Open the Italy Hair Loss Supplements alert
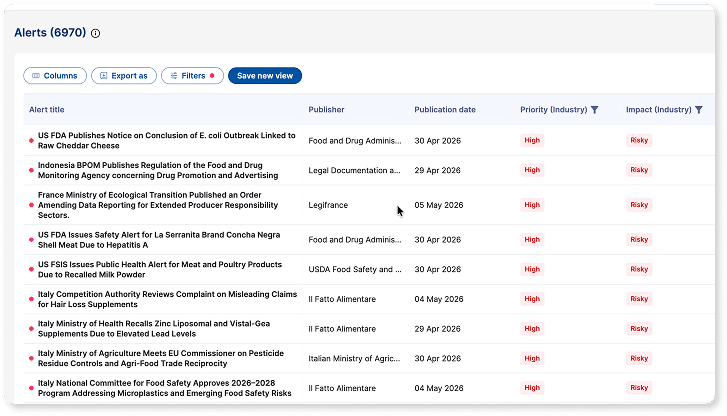727x416 pixels. [167, 299]
